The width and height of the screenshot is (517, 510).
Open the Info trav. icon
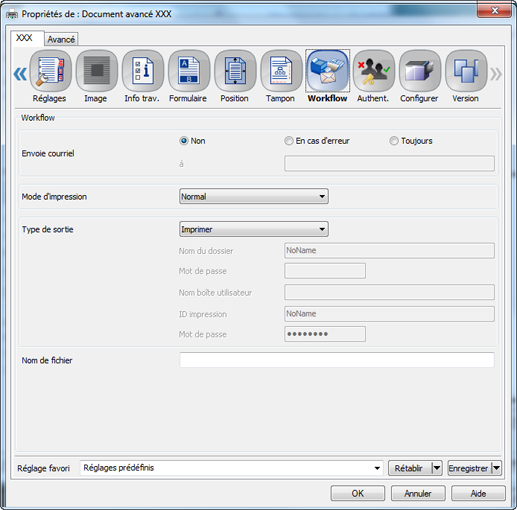click(x=143, y=70)
